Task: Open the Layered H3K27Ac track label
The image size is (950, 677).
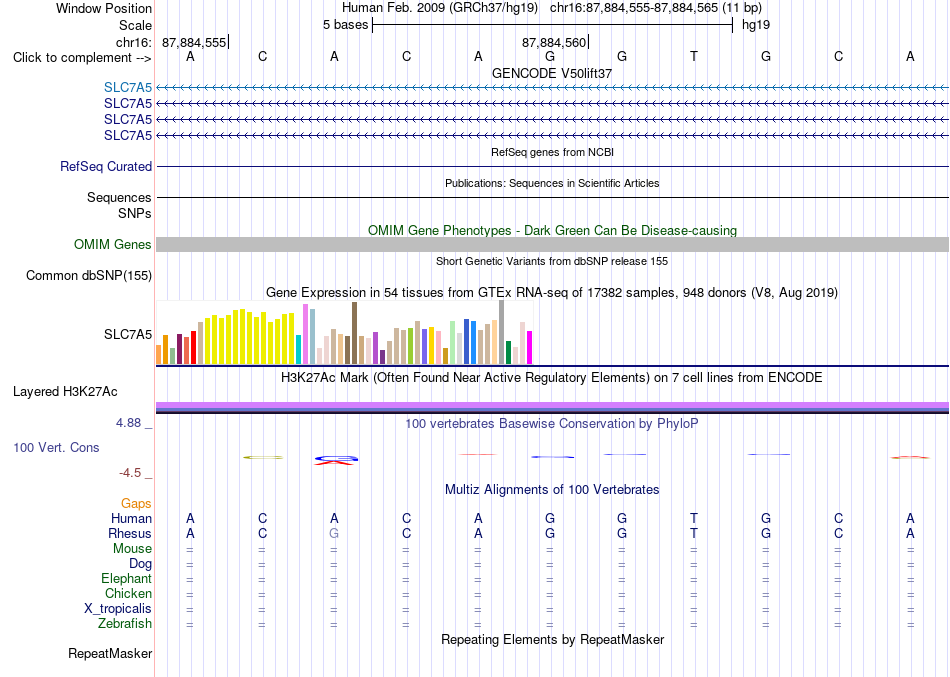Action: (x=65, y=392)
